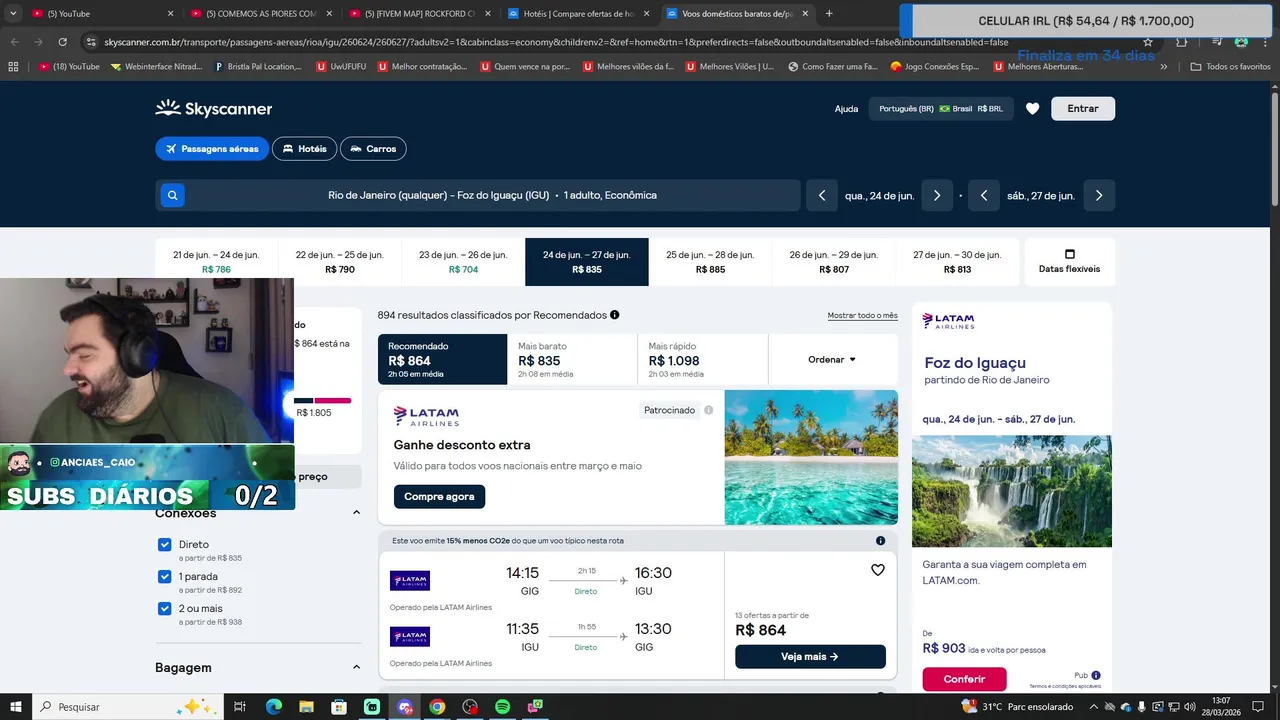The image size is (1280, 720).
Task: Click the Windows Pesquisar search box
Action: point(130,707)
